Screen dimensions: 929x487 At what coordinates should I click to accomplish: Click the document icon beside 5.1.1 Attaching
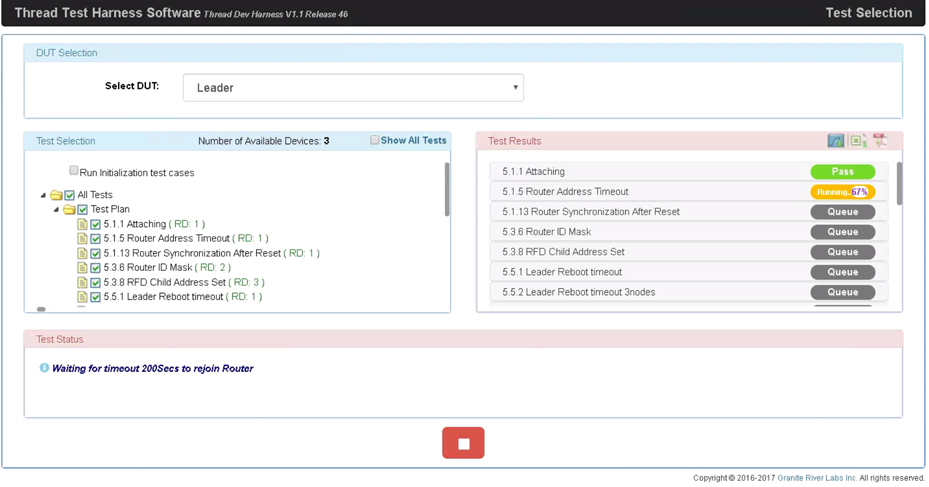tap(83, 225)
